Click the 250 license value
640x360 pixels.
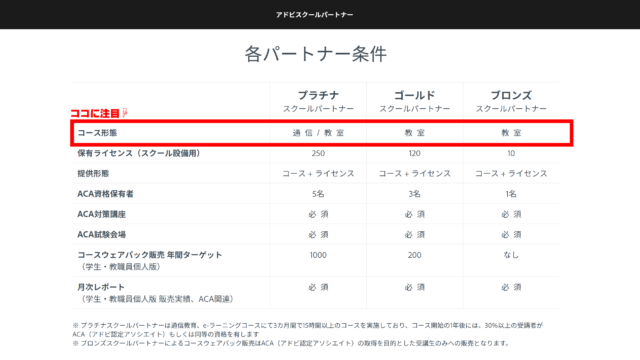318,153
